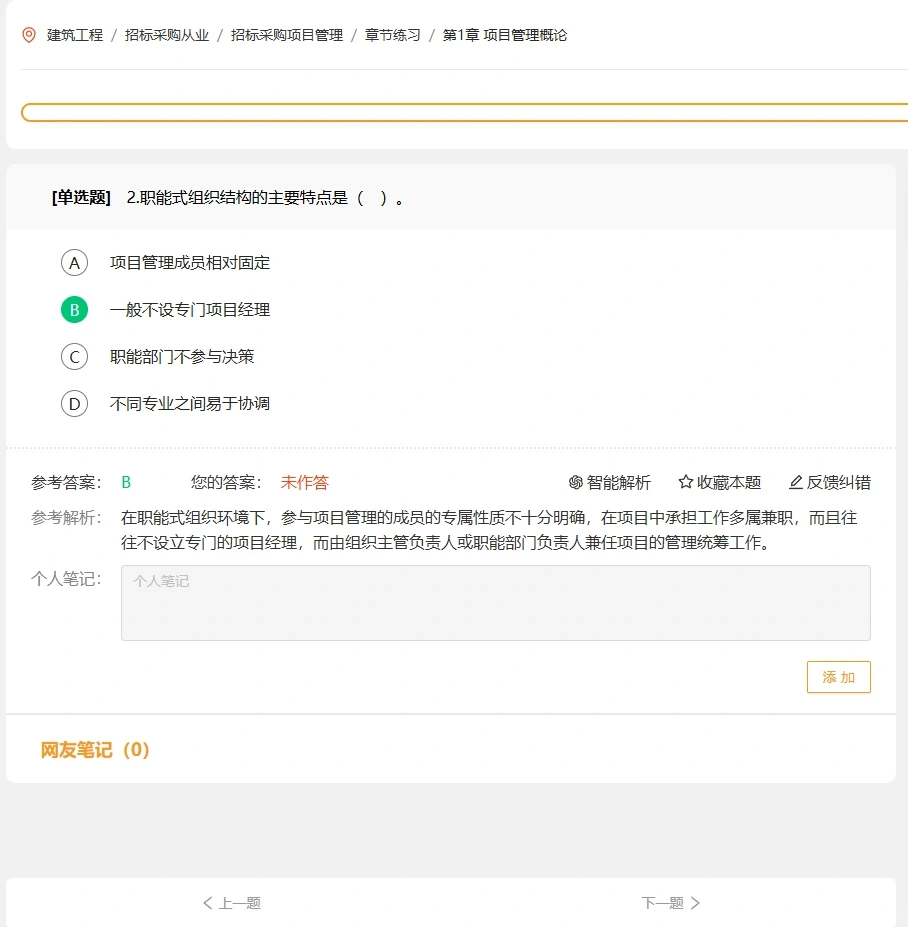908x927 pixels.
Task: Open 第1章 项目管理概论 breadcrumb
Action: click(504, 33)
